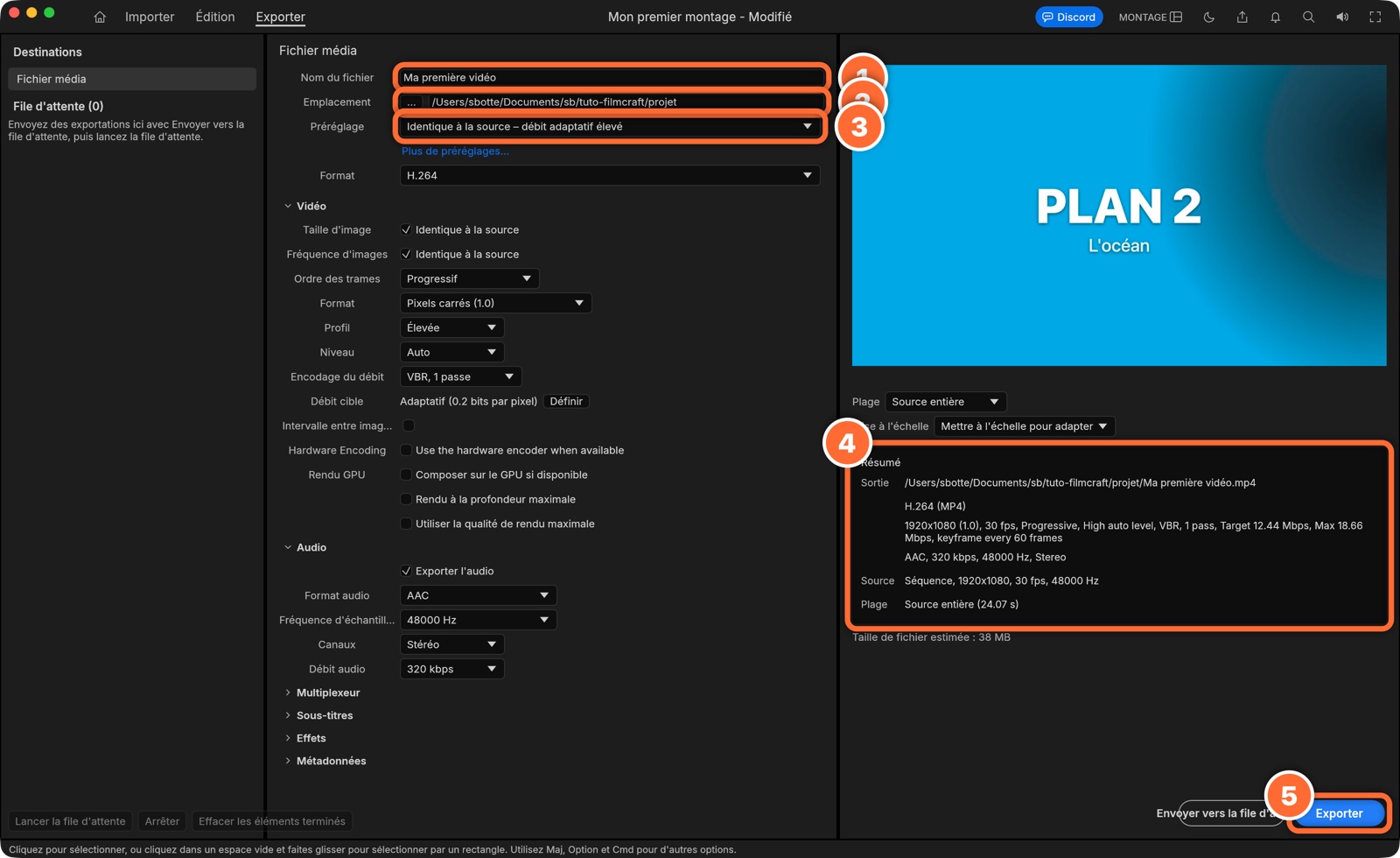Click Lancer la file d'attente
Image resolution: width=1400 pixels, height=858 pixels.
point(70,821)
